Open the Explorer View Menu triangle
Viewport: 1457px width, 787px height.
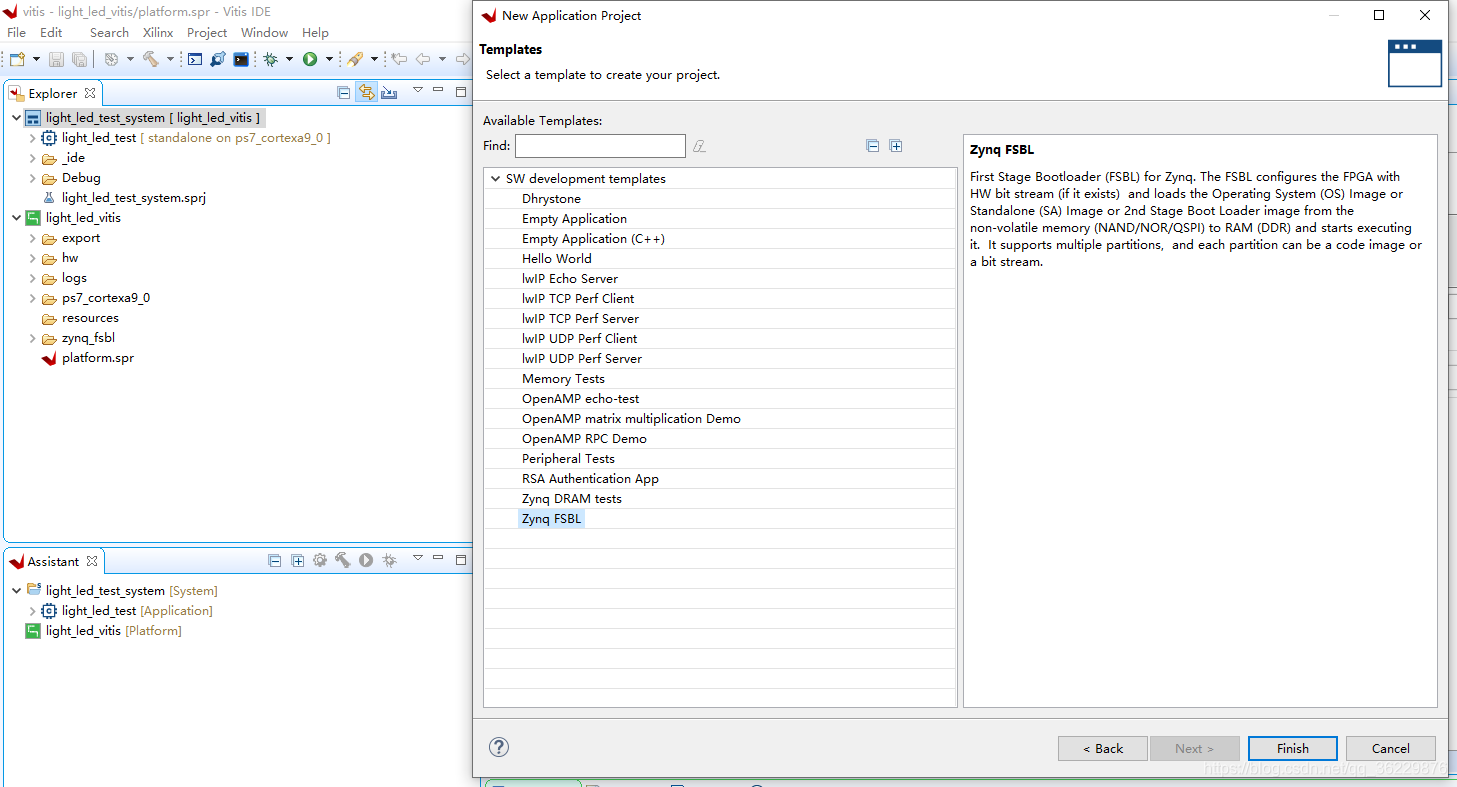point(418,91)
